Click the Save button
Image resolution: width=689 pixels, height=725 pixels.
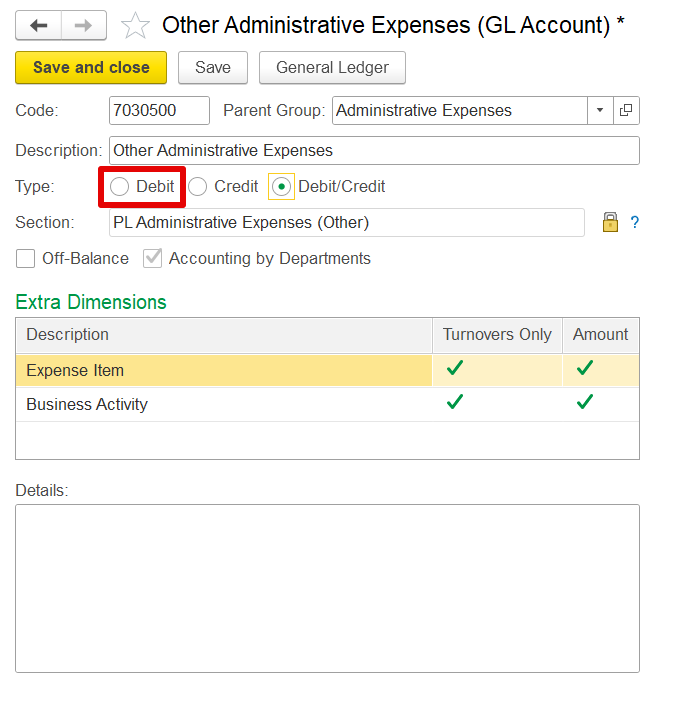click(213, 68)
